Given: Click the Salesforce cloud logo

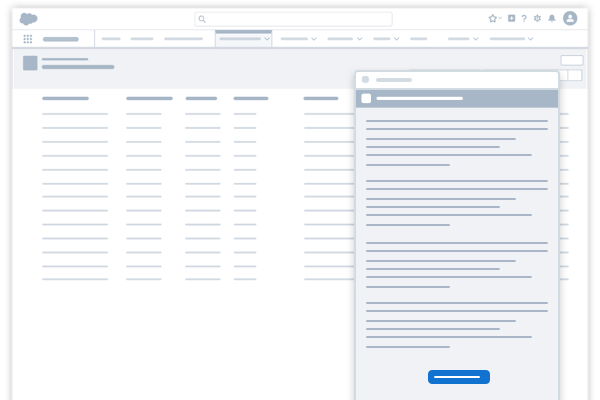Looking at the screenshot, I should [28, 18].
